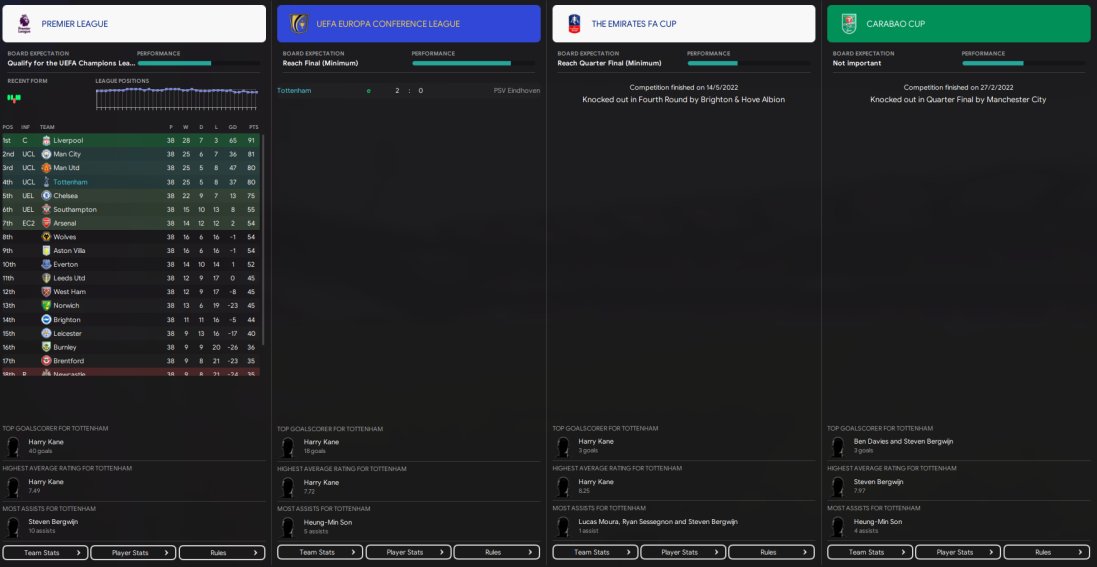This screenshot has width=1097, height=567.
Task: Open Rules in the Carabao Cup panel
Action: [x=1047, y=552]
